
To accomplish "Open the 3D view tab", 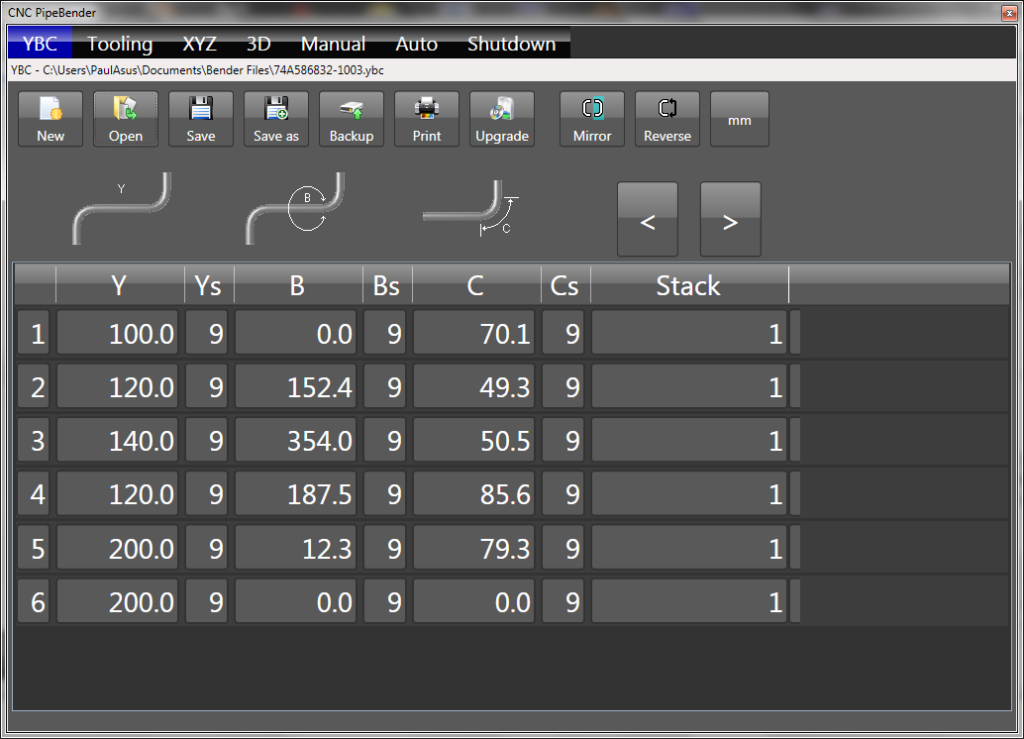I will 259,44.
